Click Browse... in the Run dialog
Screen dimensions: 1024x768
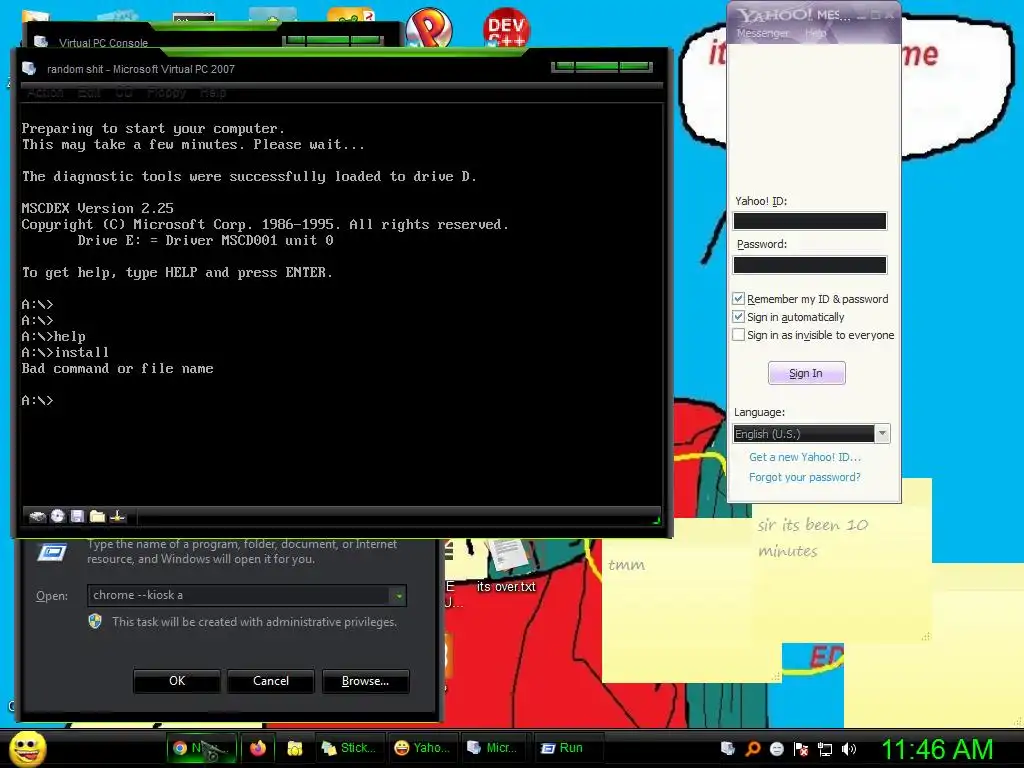click(x=365, y=680)
